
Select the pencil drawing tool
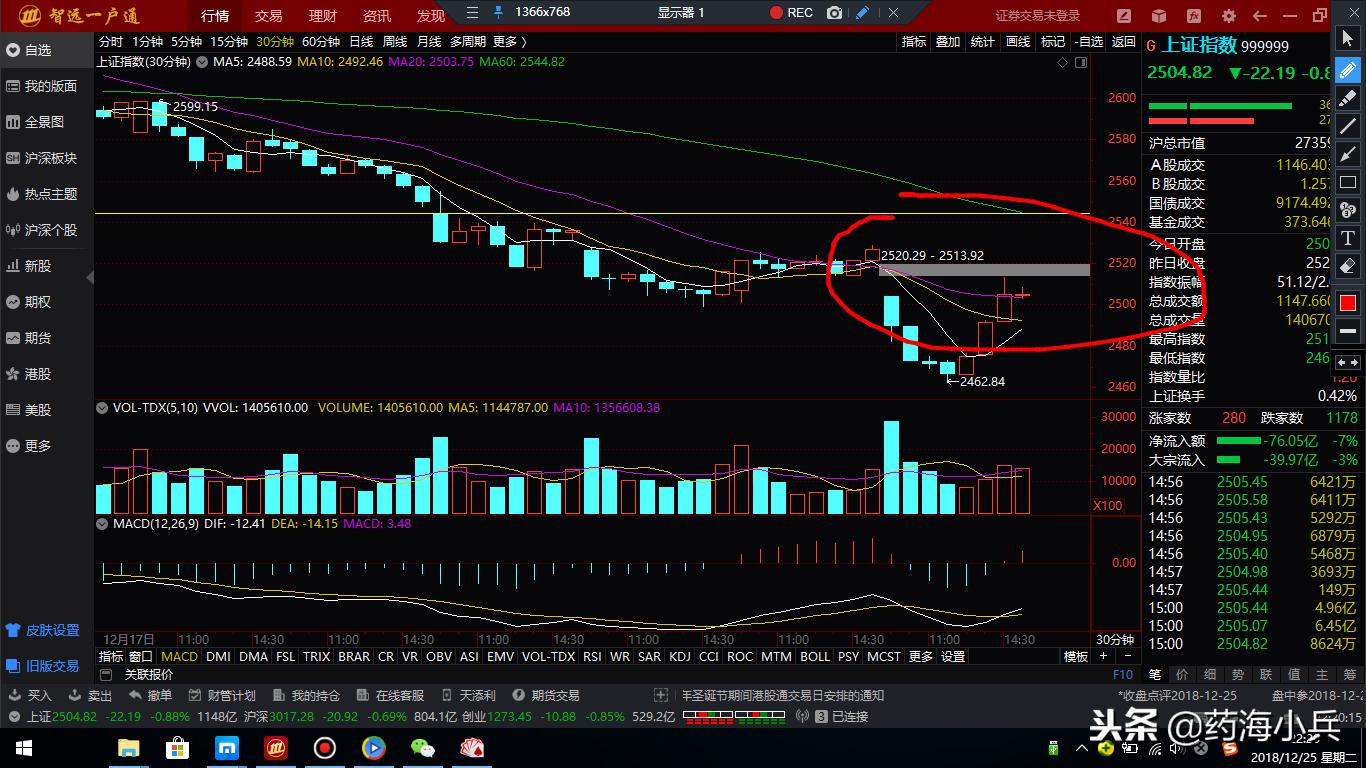click(1348, 70)
